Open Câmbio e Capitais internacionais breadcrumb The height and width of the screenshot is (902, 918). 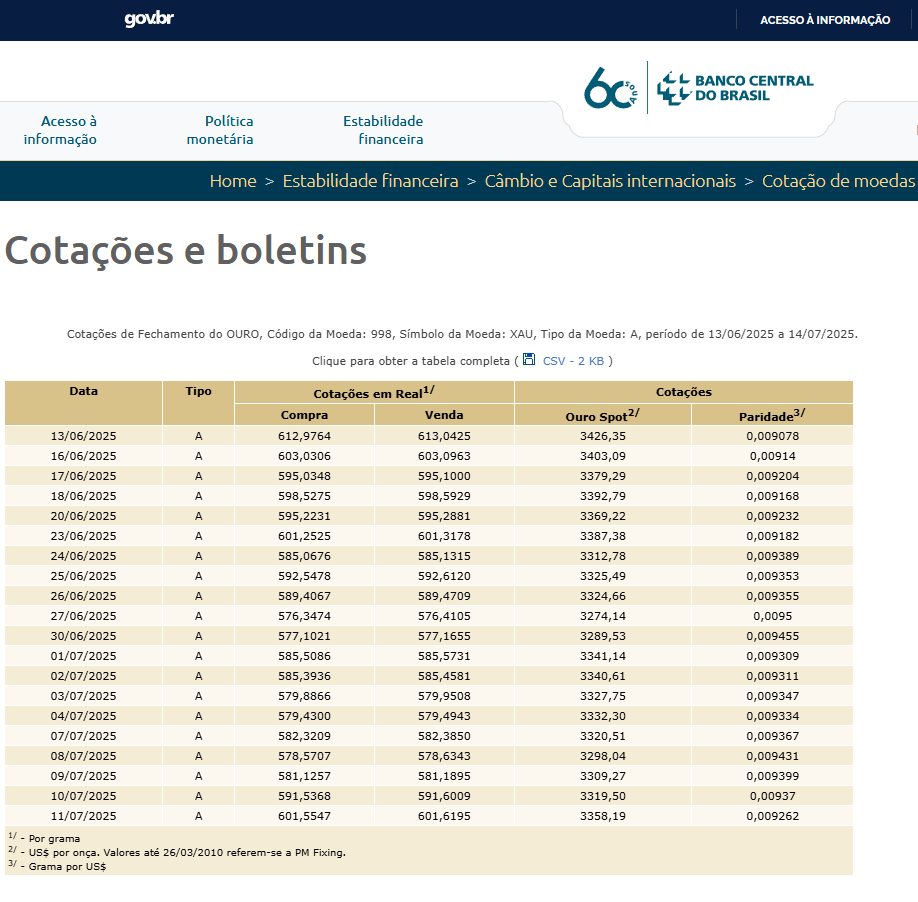pos(610,181)
